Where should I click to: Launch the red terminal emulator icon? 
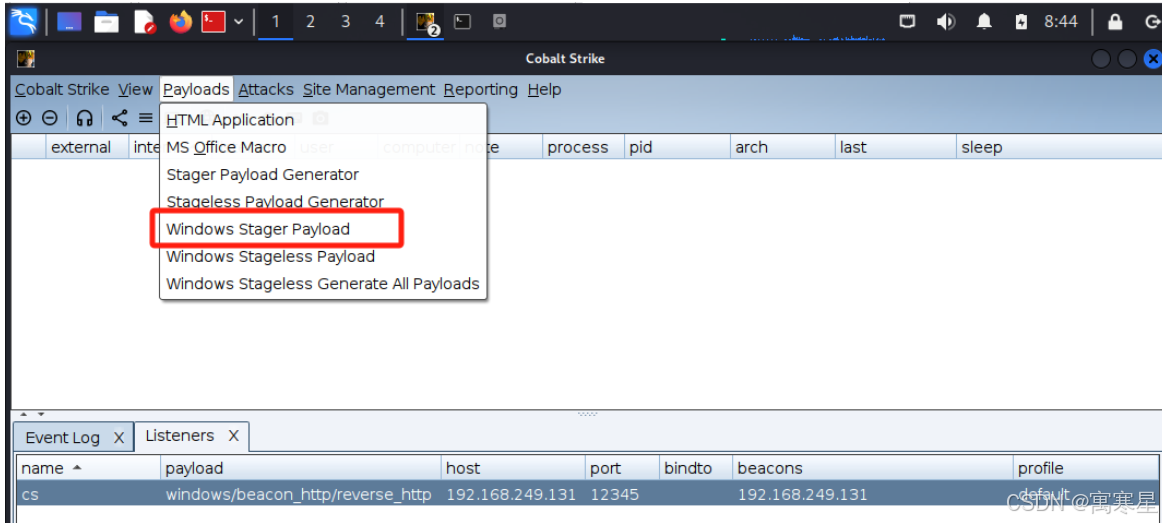click(213, 22)
